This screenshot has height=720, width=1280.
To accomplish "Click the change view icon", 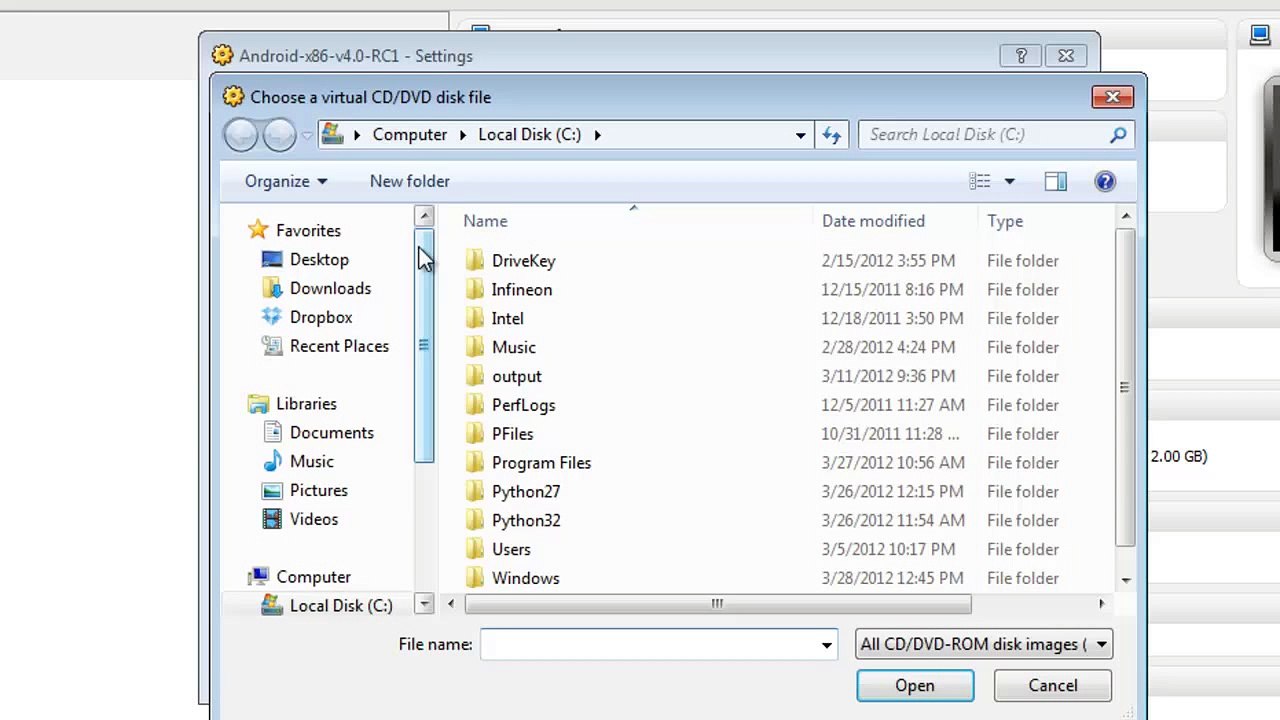I will pyautogui.click(x=980, y=181).
